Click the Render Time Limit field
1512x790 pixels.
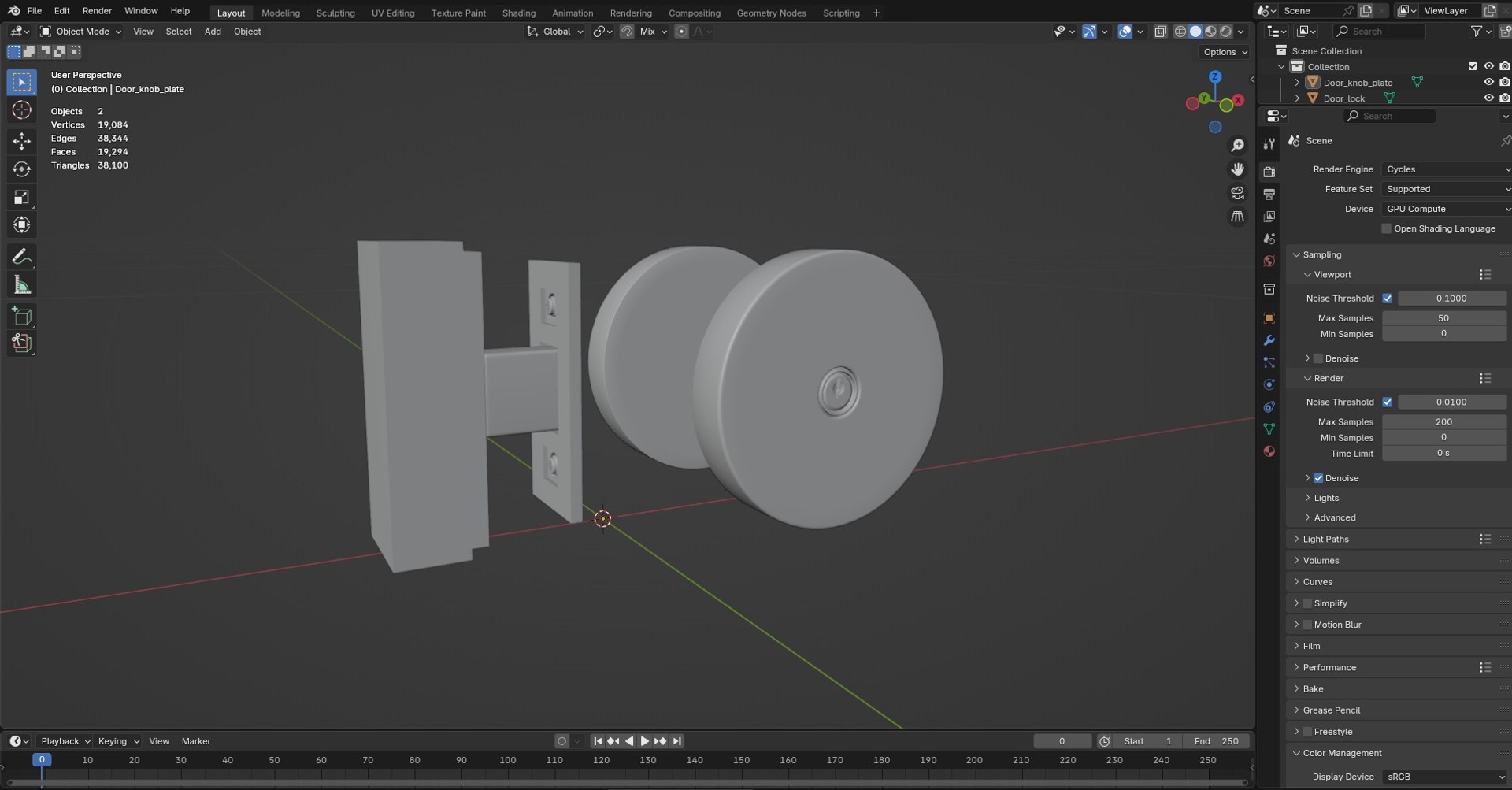pyautogui.click(x=1444, y=454)
